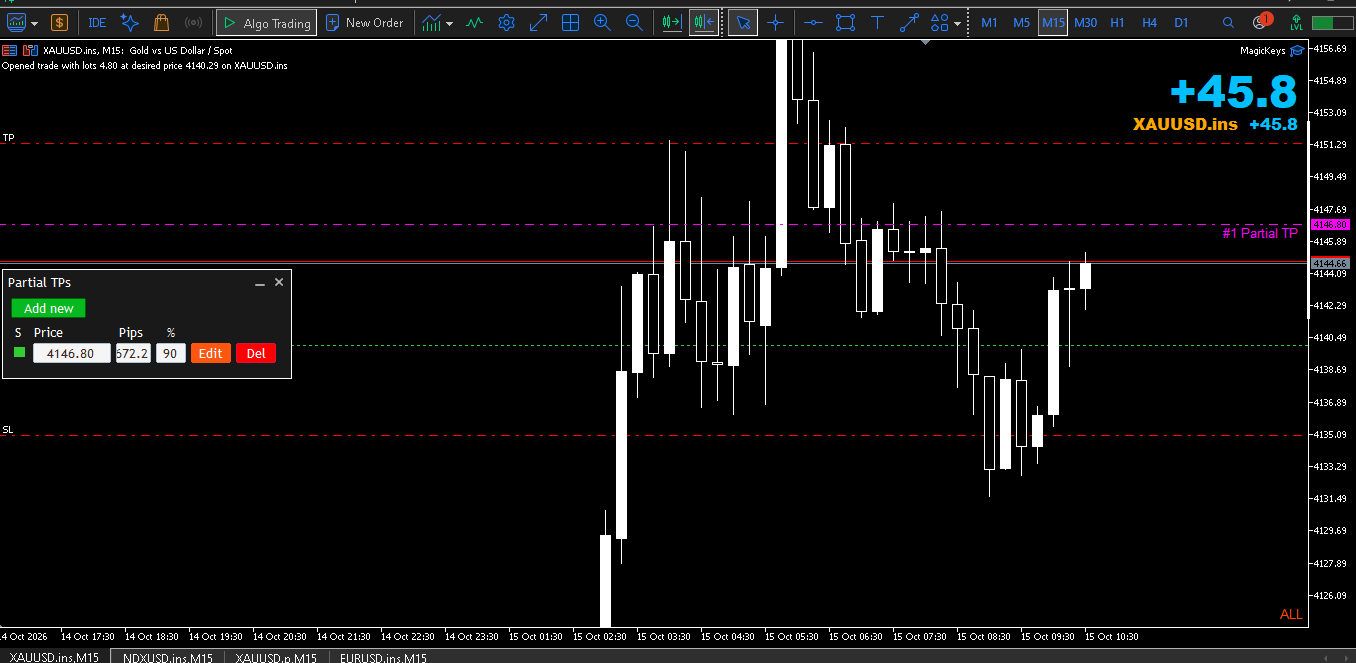Image resolution: width=1356 pixels, height=663 pixels.
Task: Toggle Algo Trading
Action: coord(267,22)
